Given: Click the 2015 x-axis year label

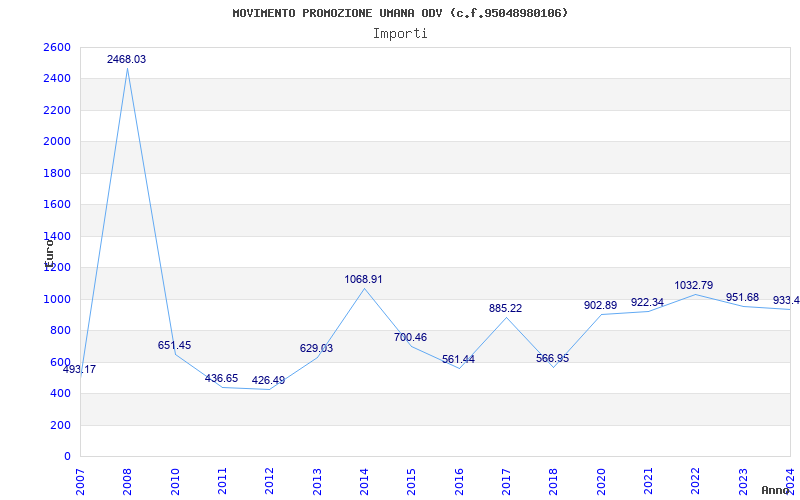Looking at the screenshot, I should [x=412, y=481].
